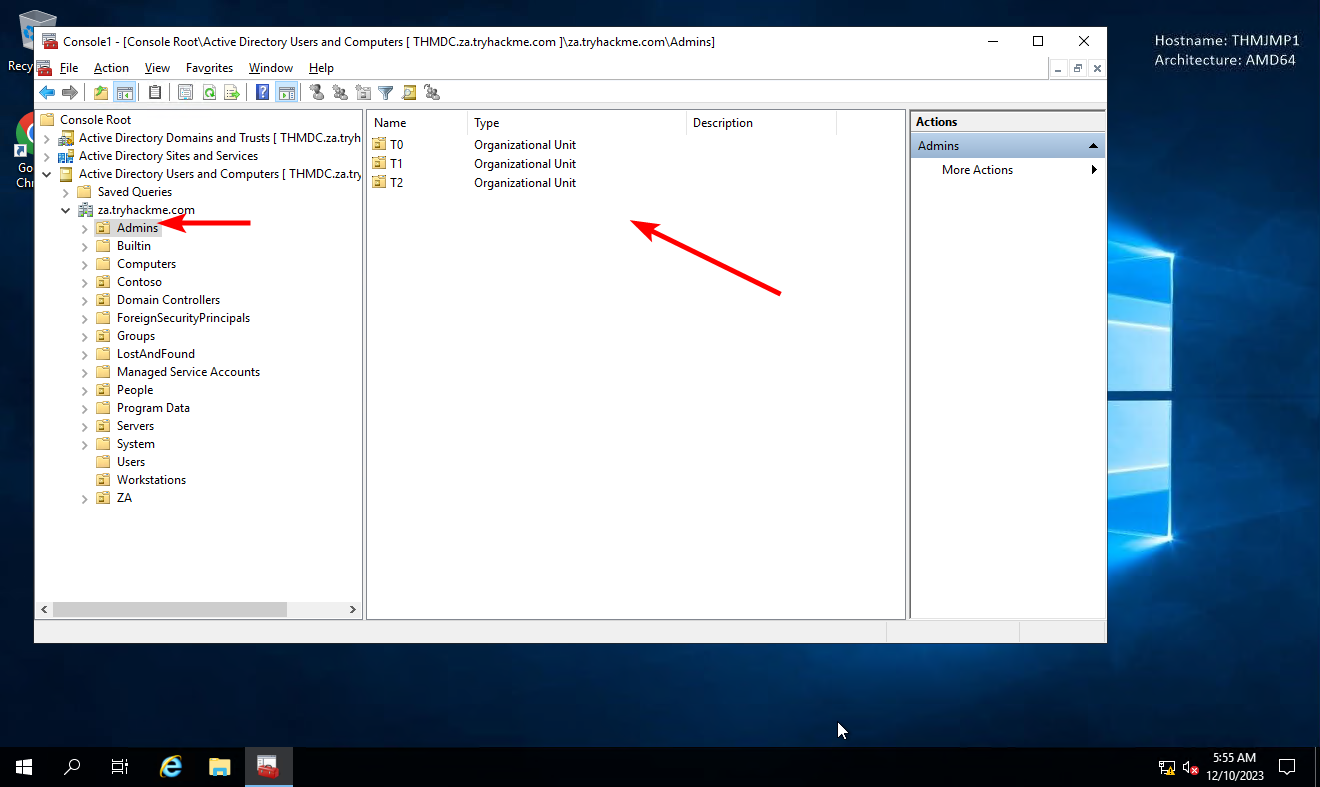Collapse the Admins section in Actions pane
1320x787 pixels.
click(1094, 146)
